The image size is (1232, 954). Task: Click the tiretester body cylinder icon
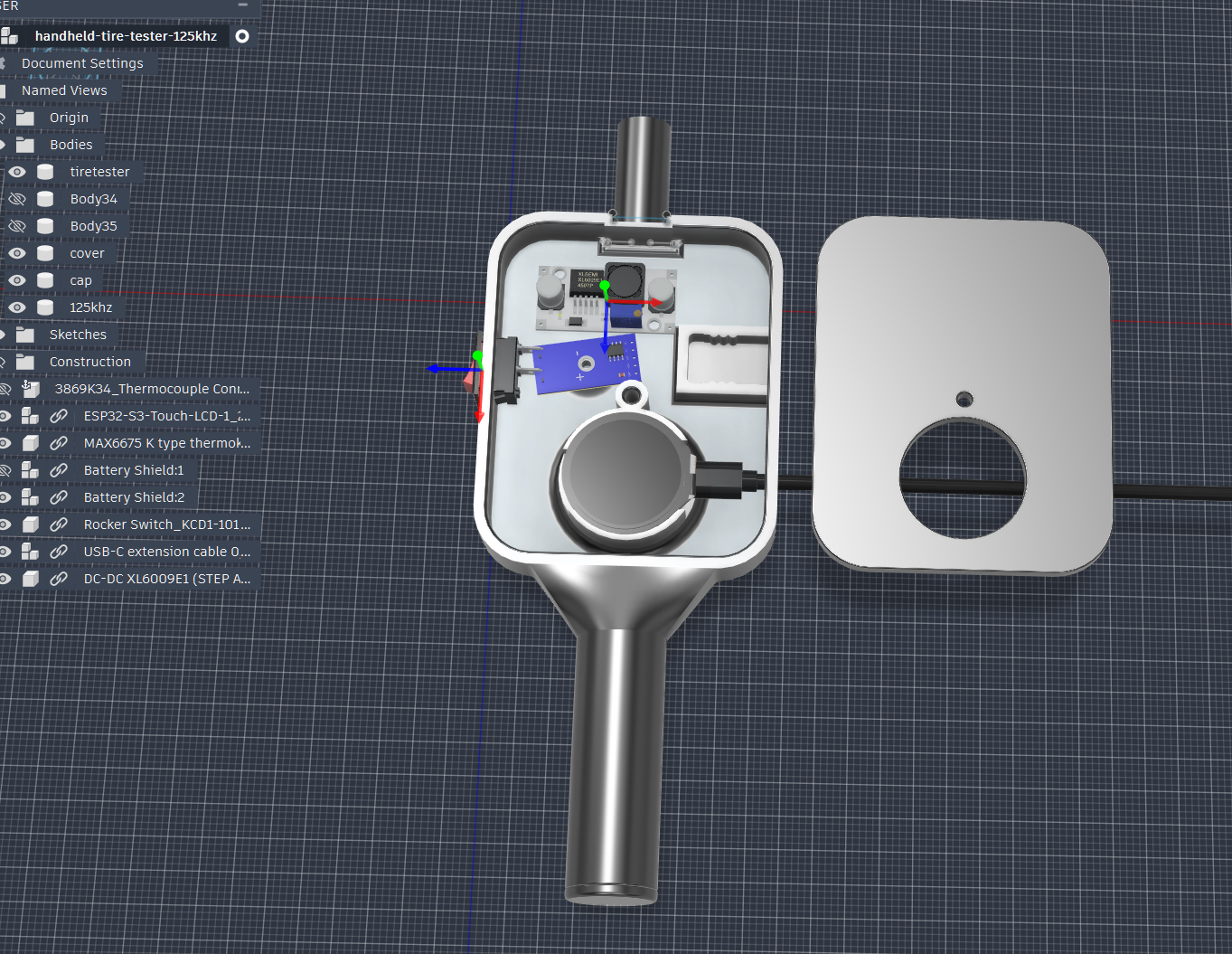click(x=45, y=172)
